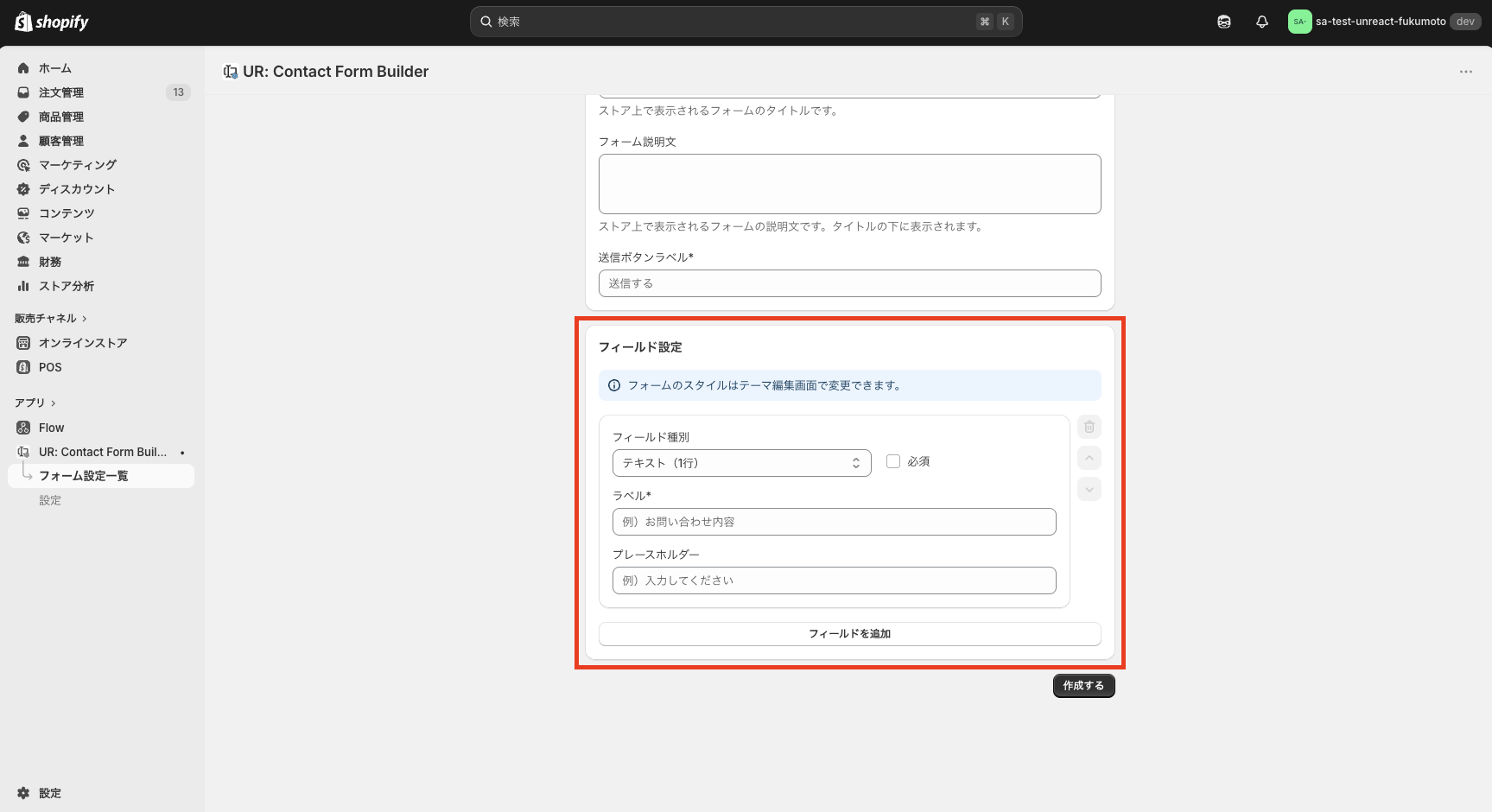Click the ディスカウント badge icon
This screenshot has width=1492, height=812.
coord(23,189)
